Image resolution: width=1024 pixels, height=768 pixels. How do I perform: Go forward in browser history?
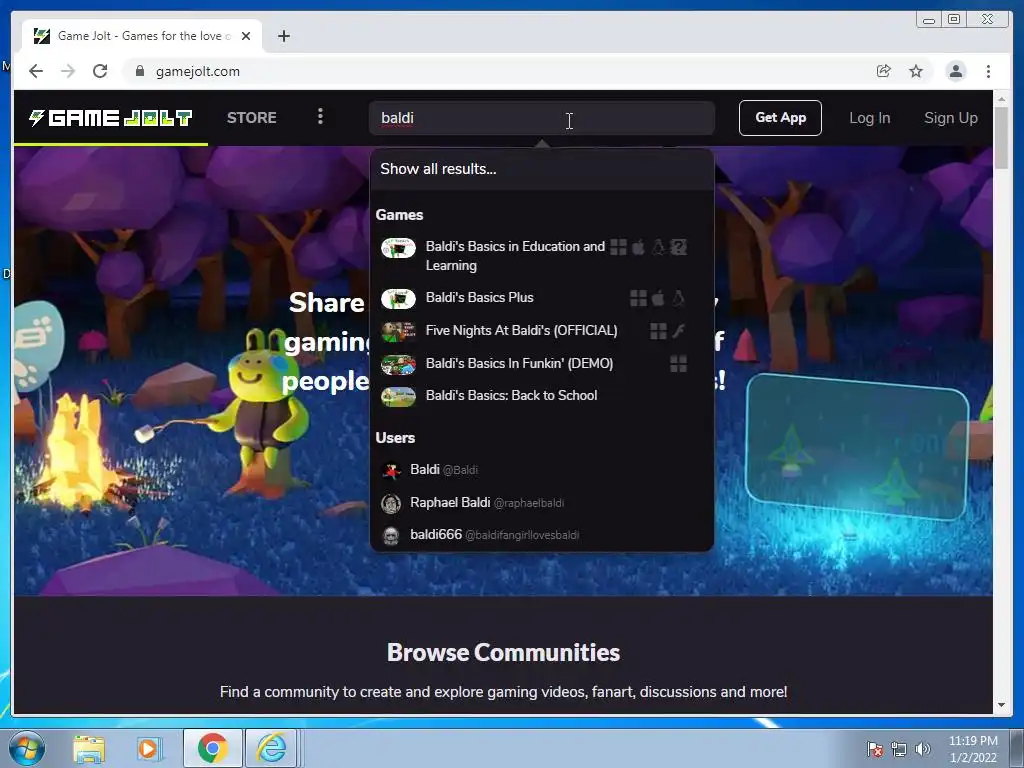[x=68, y=71]
